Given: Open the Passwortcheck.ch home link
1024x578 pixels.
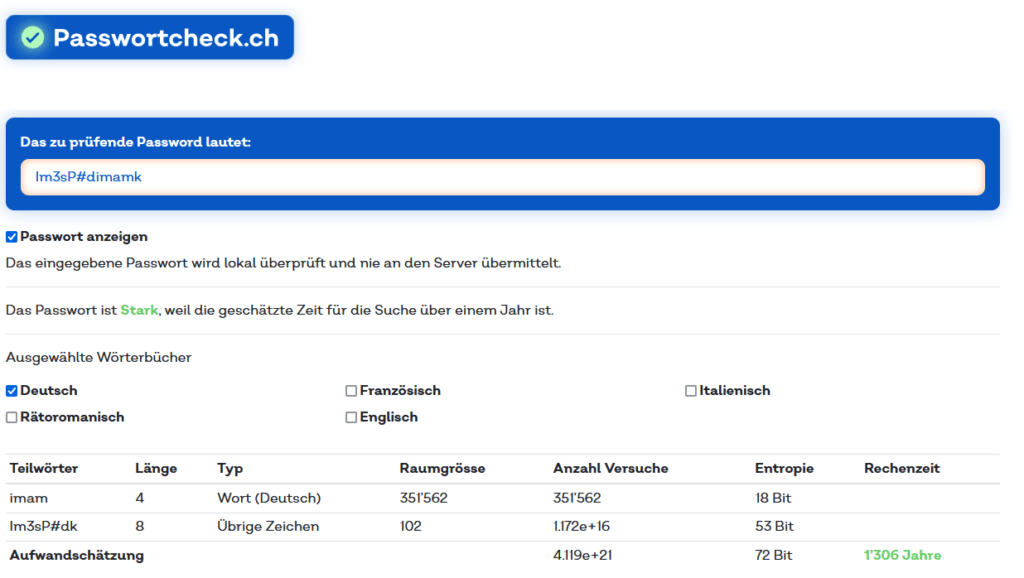Looking at the screenshot, I should (x=165, y=38).
